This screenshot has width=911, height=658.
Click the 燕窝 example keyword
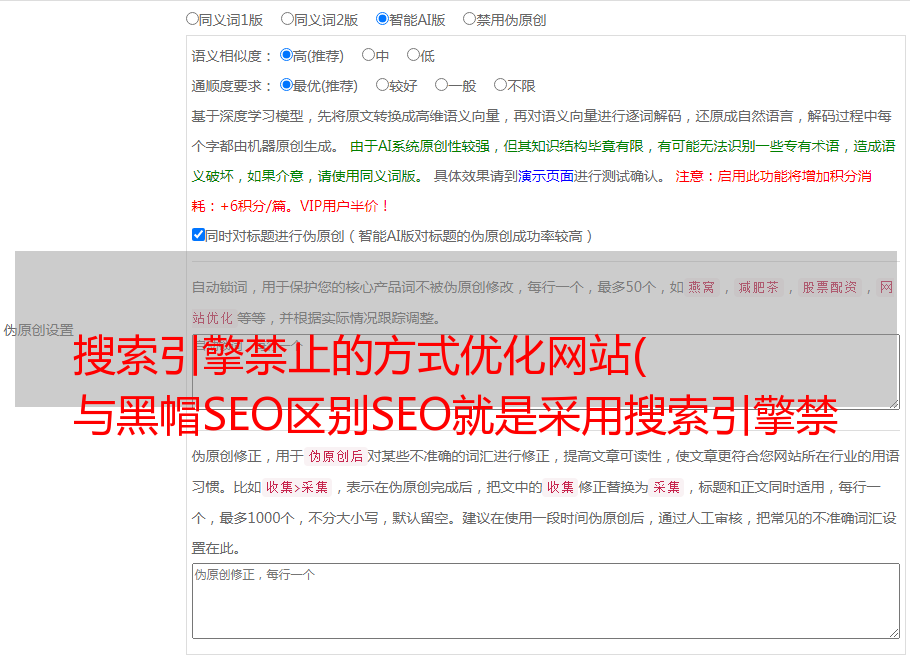click(x=702, y=287)
